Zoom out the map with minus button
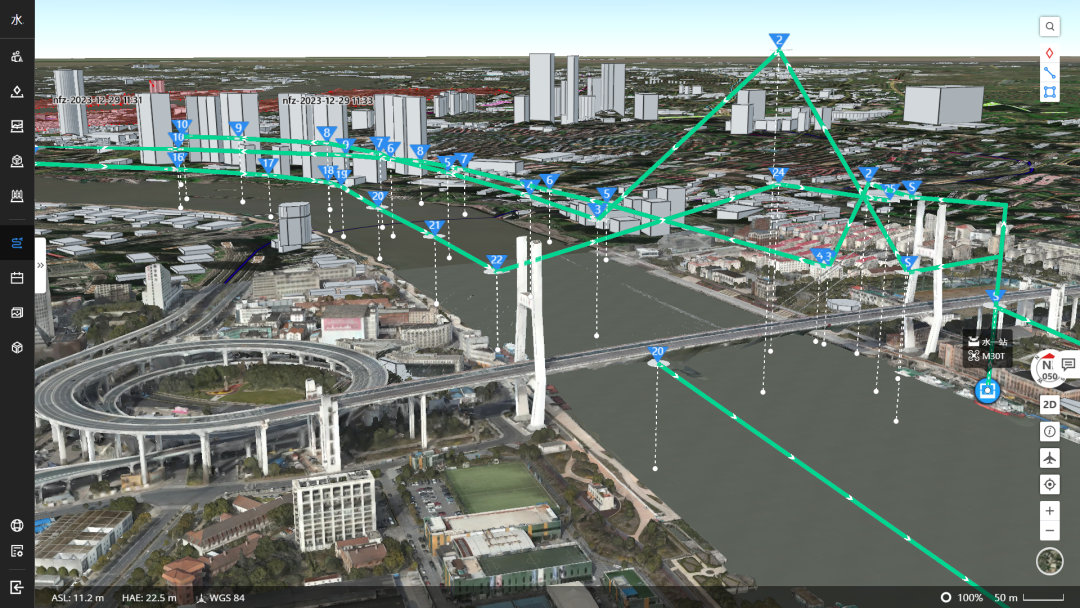This screenshot has width=1080, height=608. click(1049, 531)
